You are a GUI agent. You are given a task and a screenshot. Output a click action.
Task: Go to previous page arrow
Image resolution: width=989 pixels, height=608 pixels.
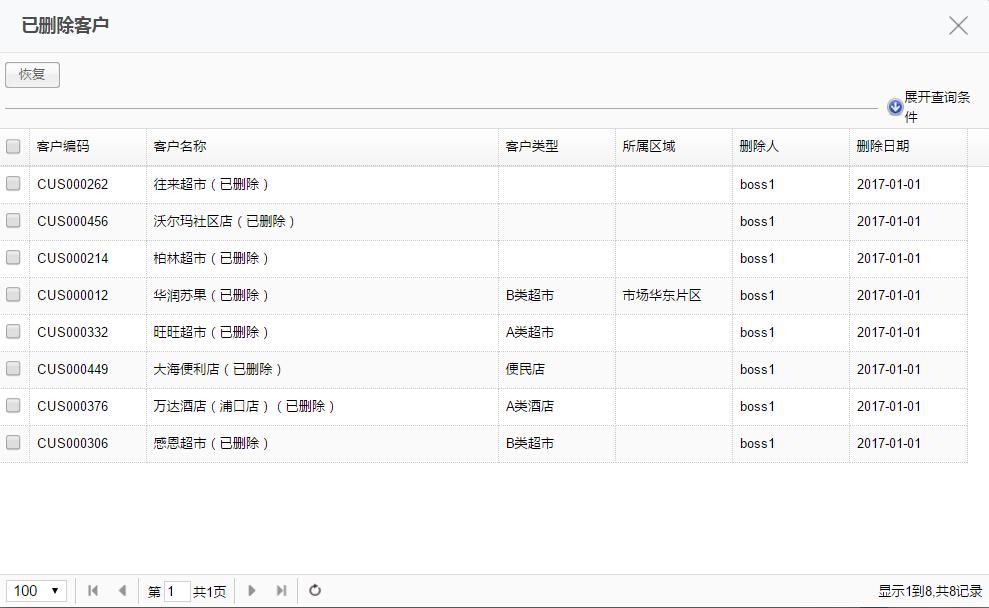[122, 591]
